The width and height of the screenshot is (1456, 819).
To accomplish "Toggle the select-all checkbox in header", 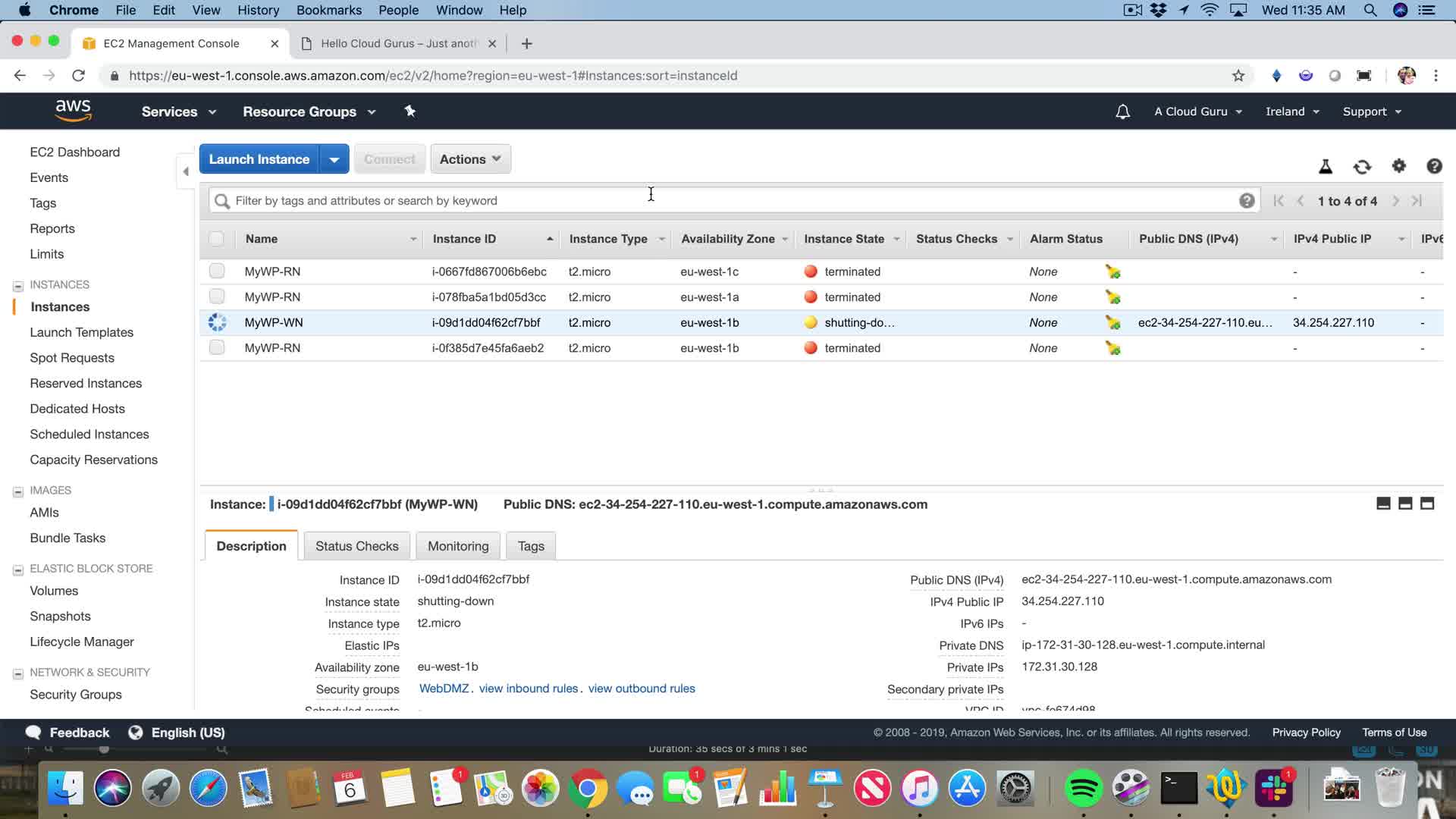I will (x=217, y=239).
